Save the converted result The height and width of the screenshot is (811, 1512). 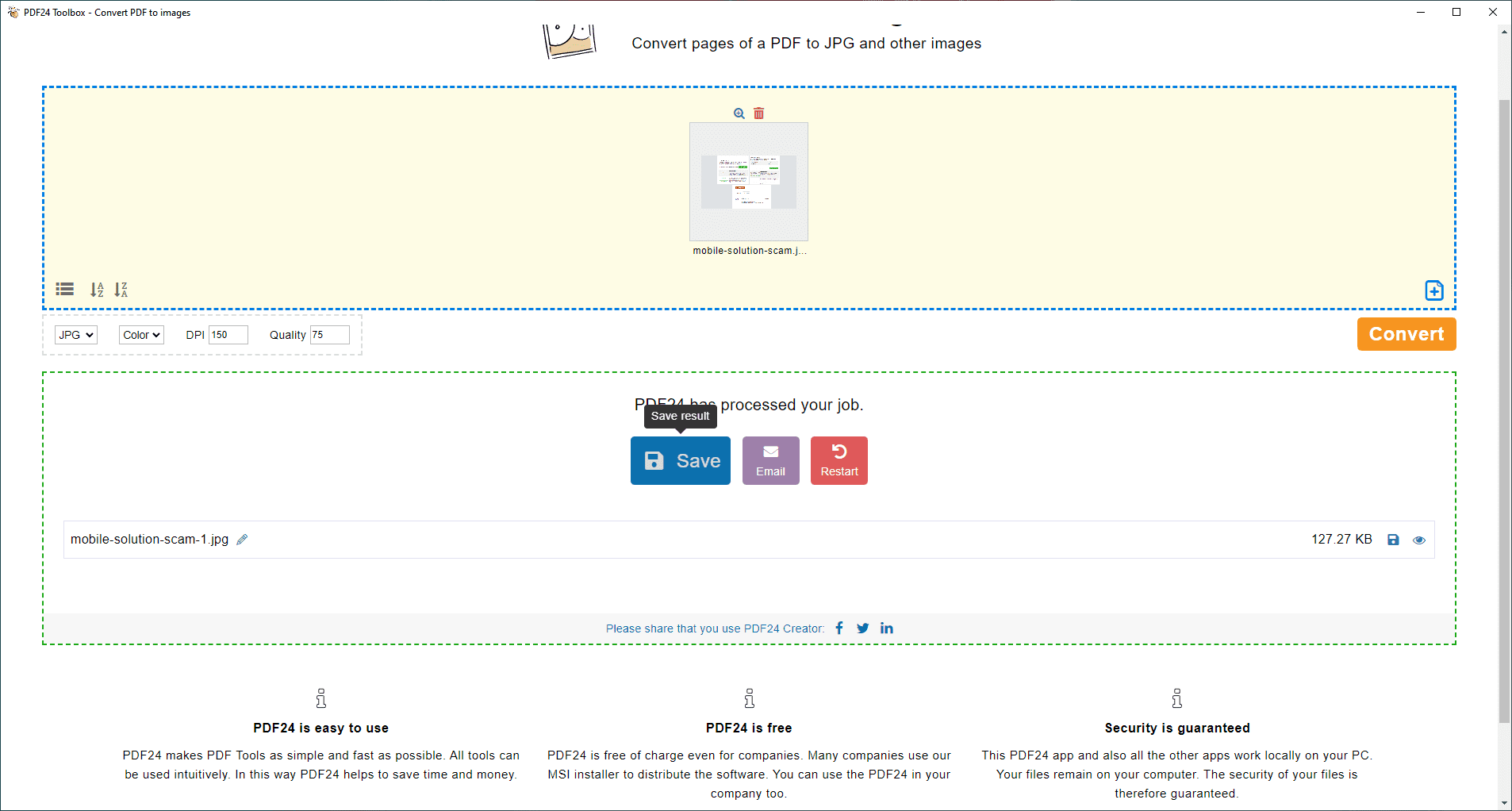(x=681, y=460)
